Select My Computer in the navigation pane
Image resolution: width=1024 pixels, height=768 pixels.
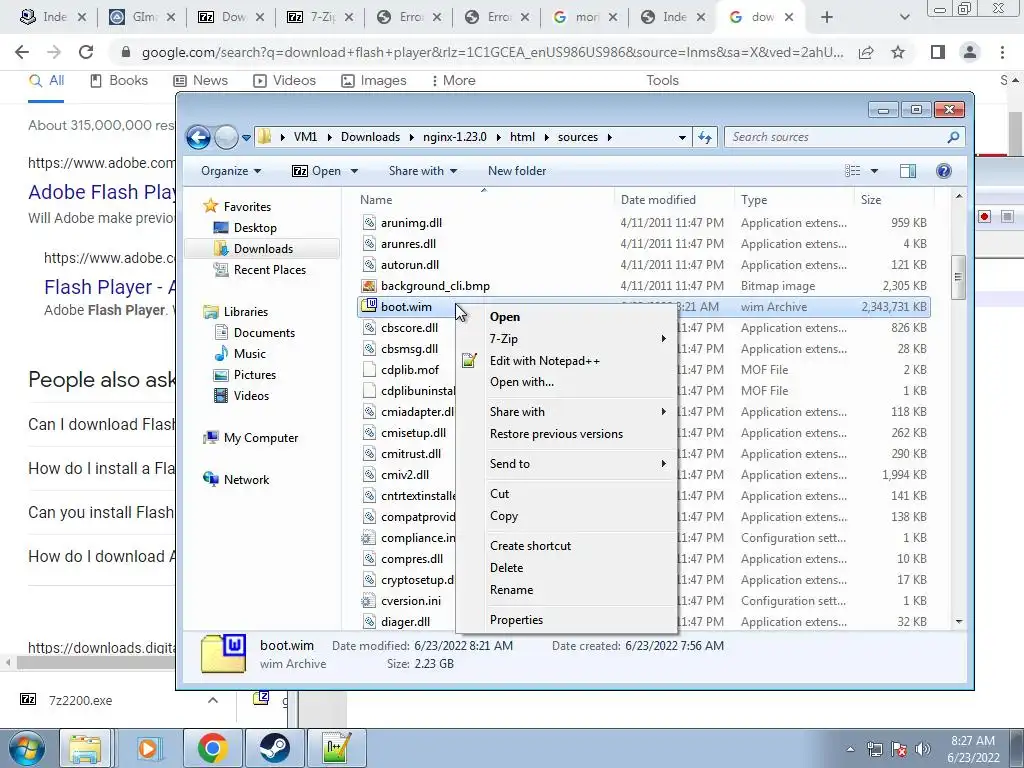261,438
